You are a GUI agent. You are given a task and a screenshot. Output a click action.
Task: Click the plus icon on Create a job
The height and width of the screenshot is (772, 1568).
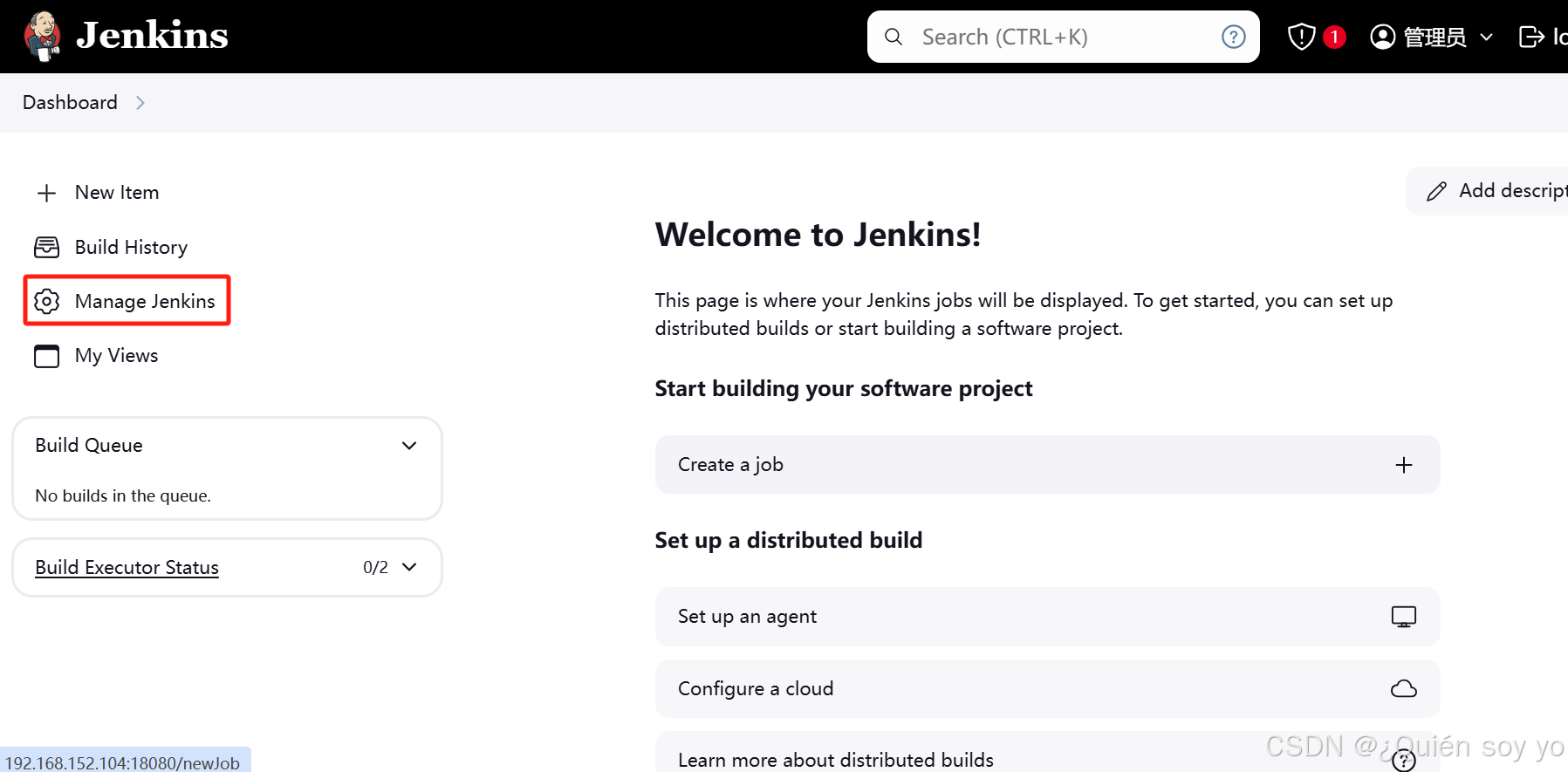tap(1403, 465)
